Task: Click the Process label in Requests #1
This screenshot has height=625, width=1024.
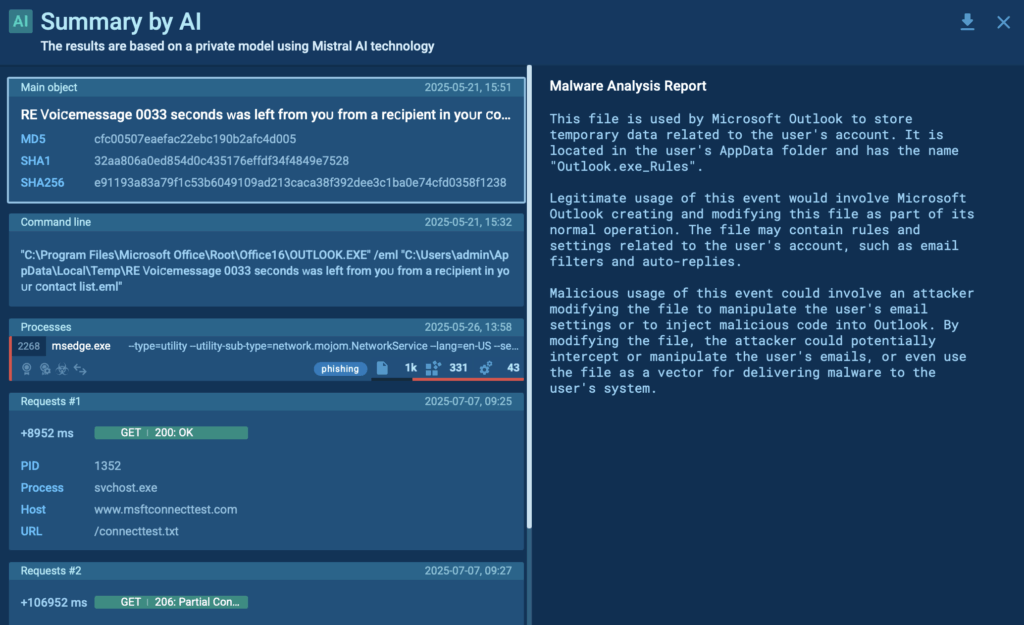Action: pos(42,488)
